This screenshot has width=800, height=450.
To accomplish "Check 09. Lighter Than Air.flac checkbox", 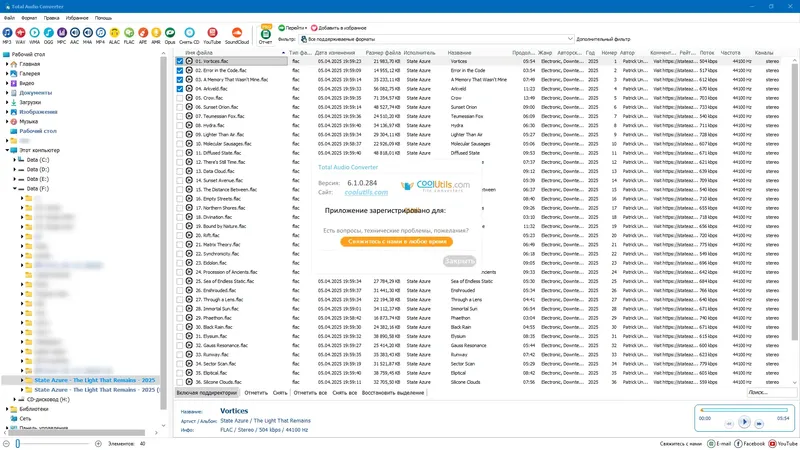I will [180, 135].
